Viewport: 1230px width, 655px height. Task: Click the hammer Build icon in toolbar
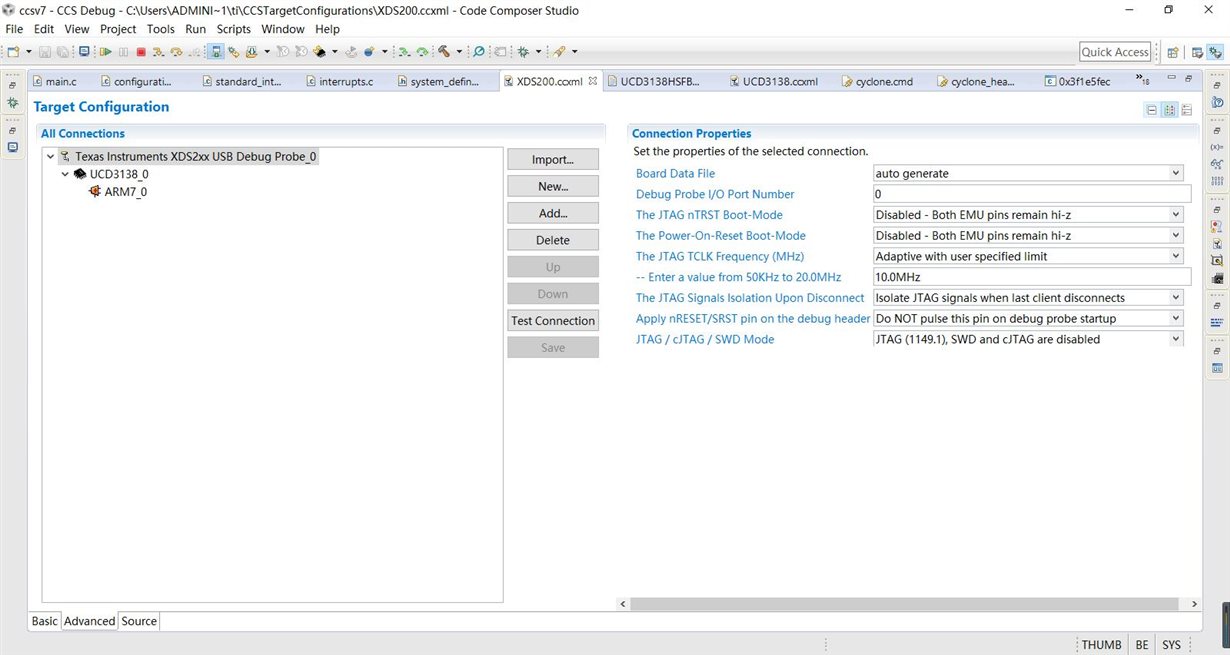pyautogui.click(x=443, y=51)
